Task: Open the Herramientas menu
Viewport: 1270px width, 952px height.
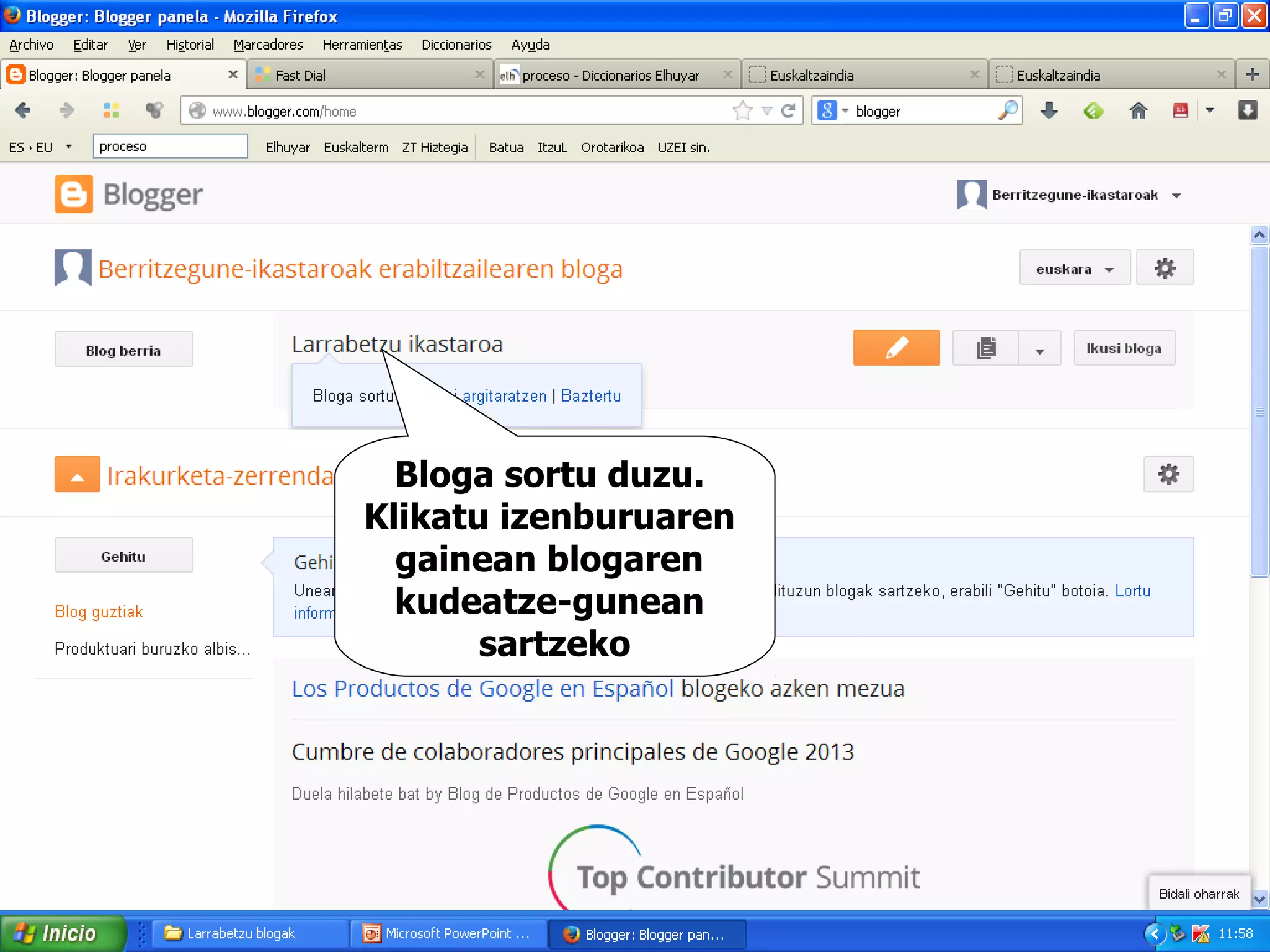Action: 362,45
